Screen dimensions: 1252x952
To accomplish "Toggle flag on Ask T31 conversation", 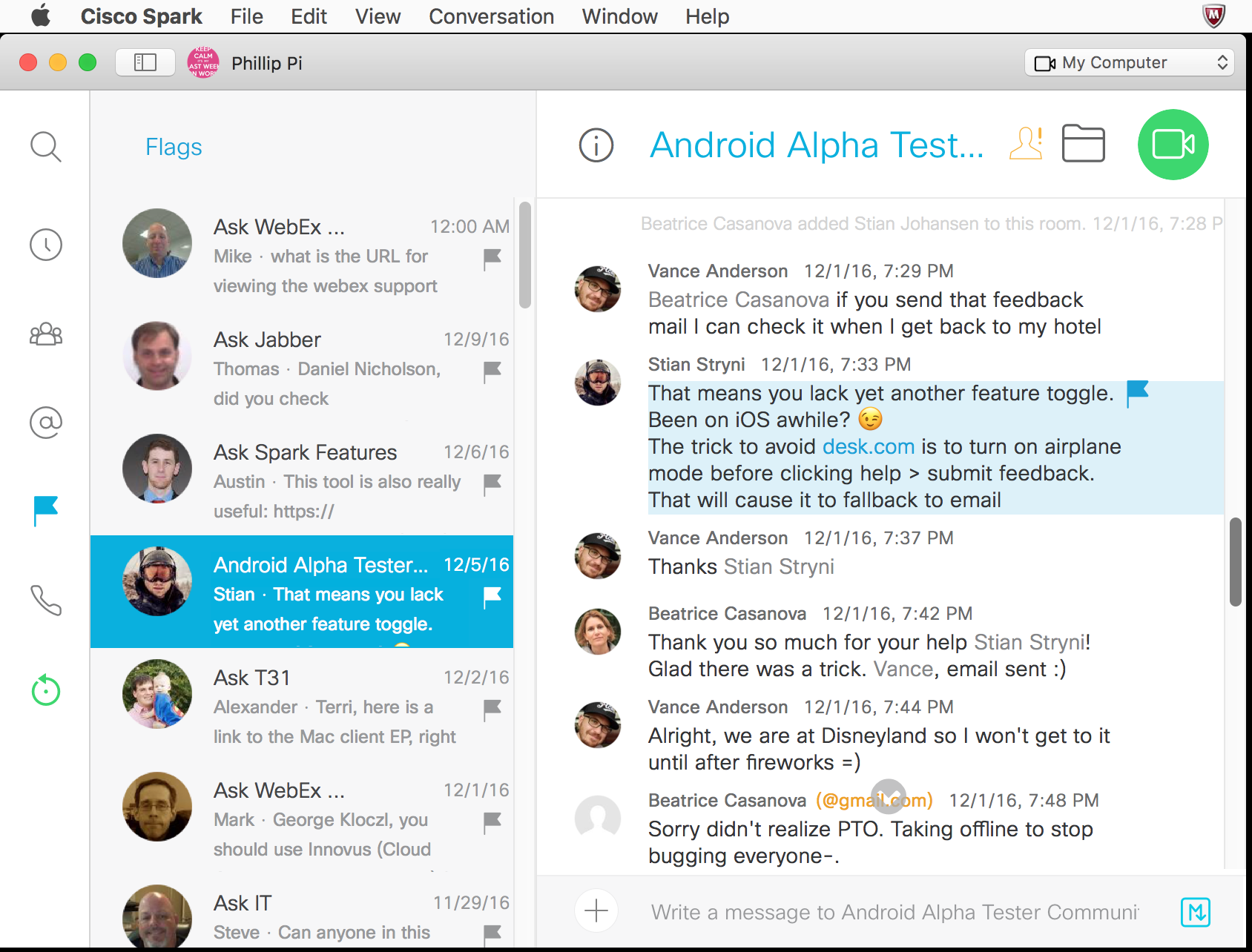I will 492,708.
